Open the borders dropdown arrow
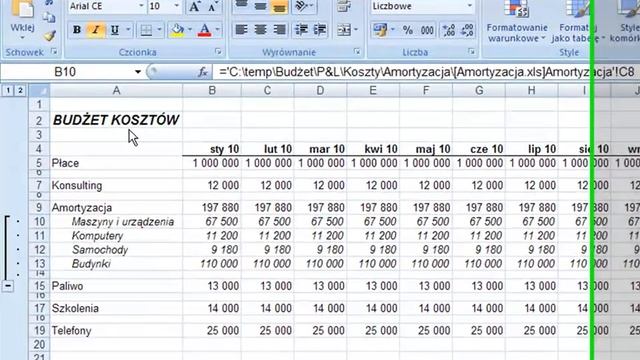This screenshot has height=360, width=640. point(159,30)
